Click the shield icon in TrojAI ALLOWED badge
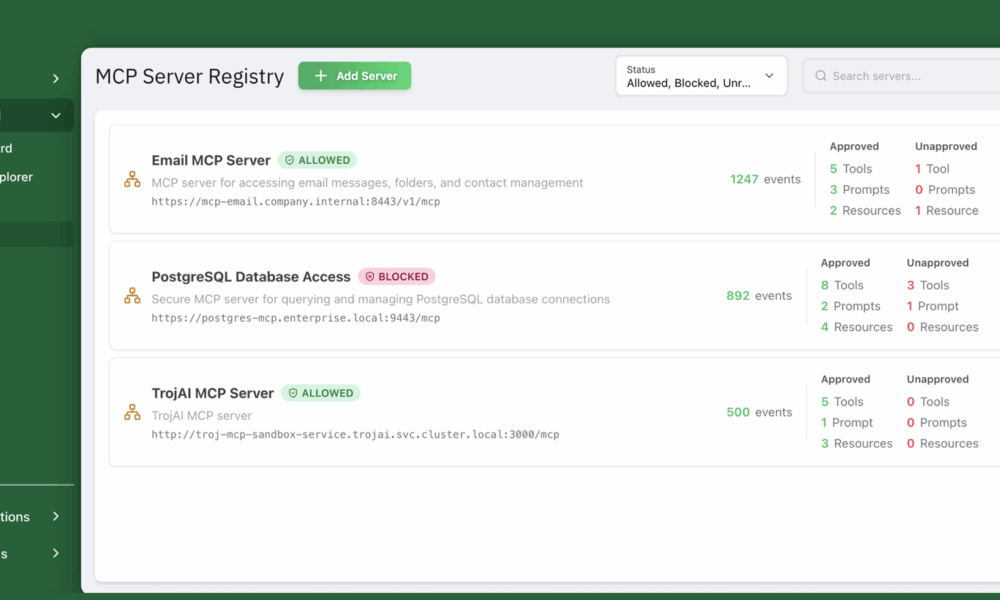1000x600 pixels. point(293,393)
